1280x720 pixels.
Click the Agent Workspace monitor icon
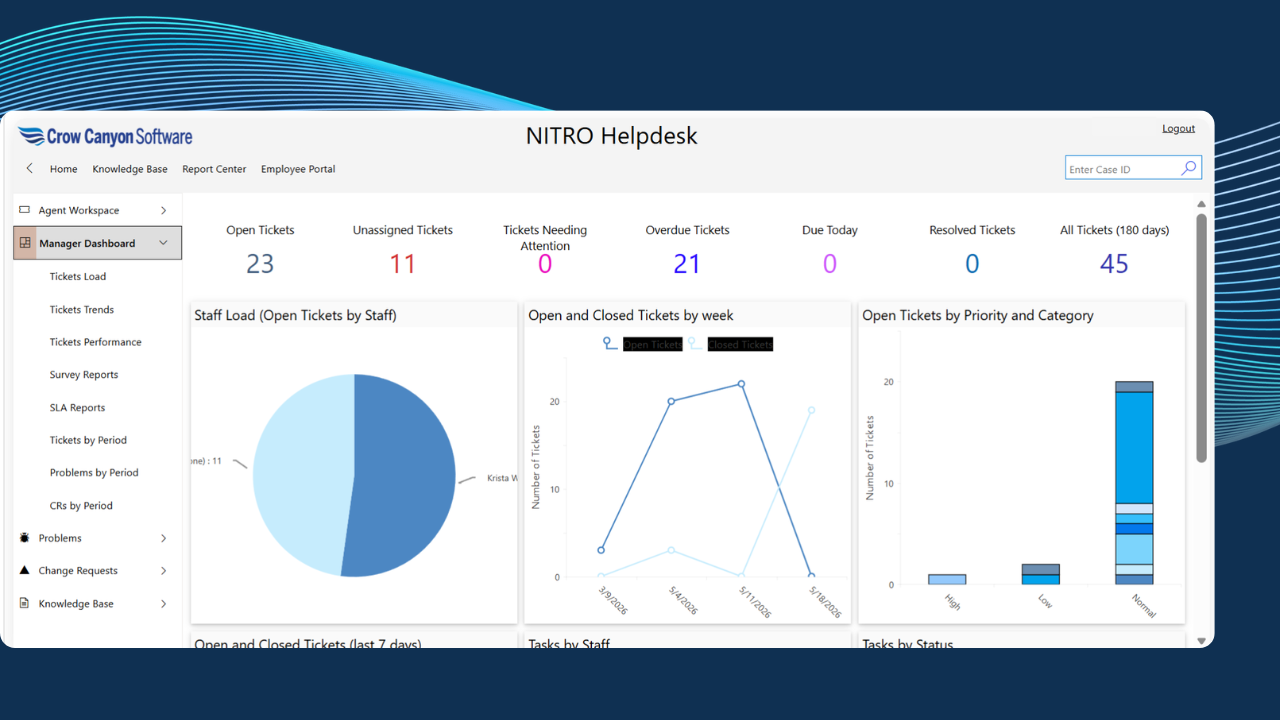point(24,210)
